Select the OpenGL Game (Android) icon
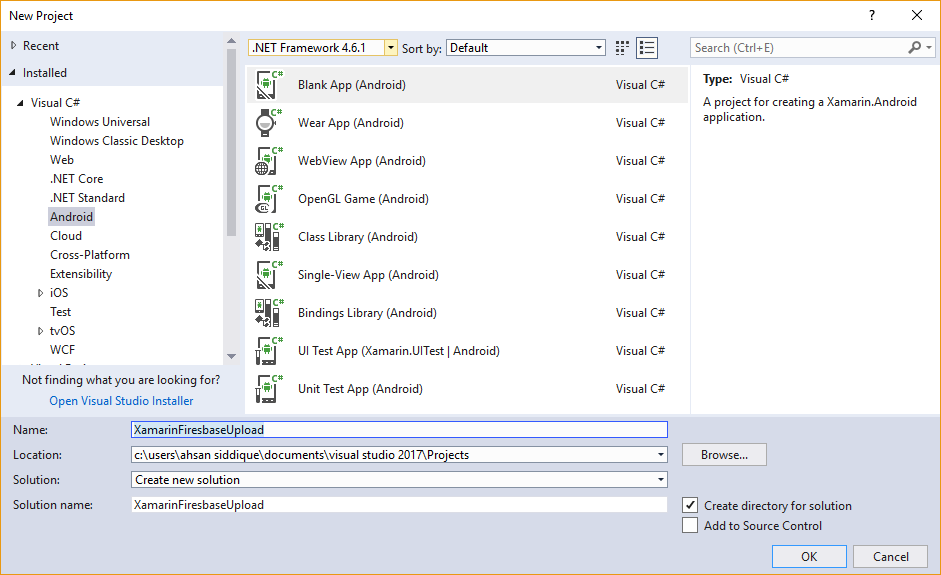This screenshot has width=941, height=575. [x=267, y=199]
